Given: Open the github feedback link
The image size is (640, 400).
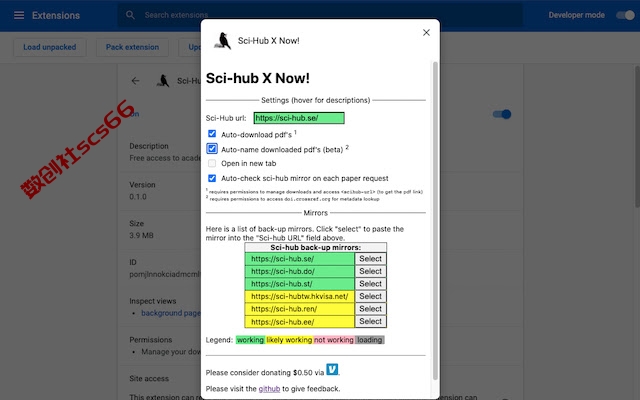Looking at the screenshot, I should pos(269,389).
